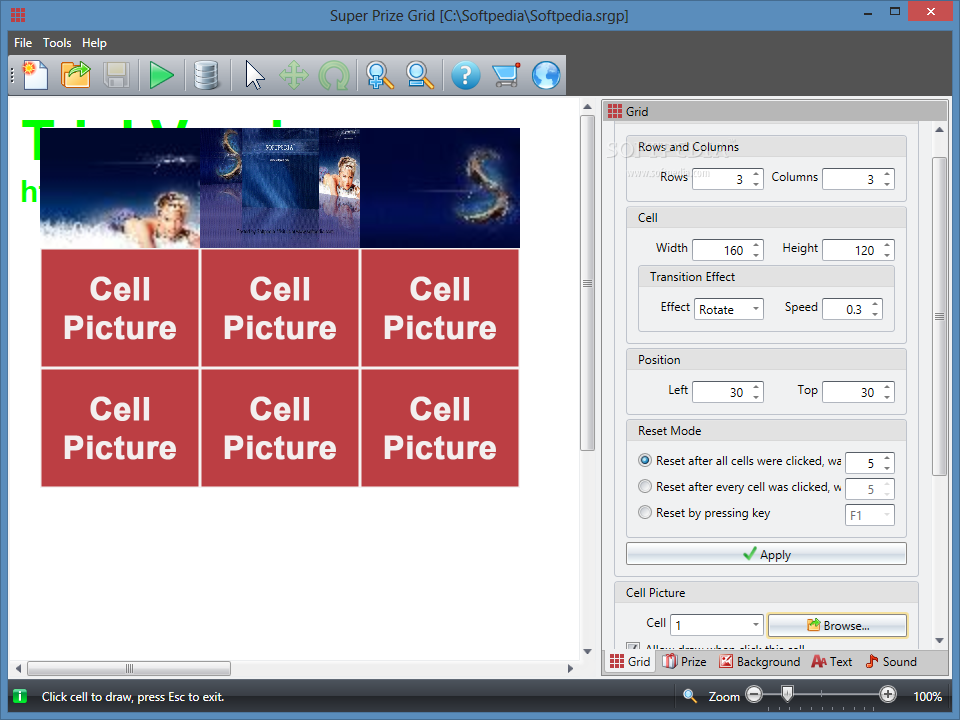Click the properties panel scroll-down arrow
Image resolution: width=960 pixels, height=720 pixels.
click(x=939, y=640)
